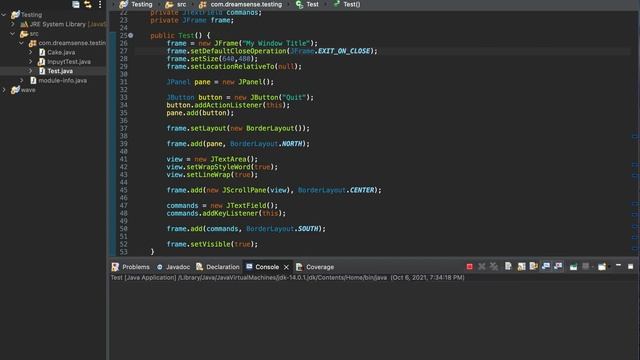Image resolution: width=640 pixels, height=360 pixels.
Task: Open the New Console dropdown arrow
Action: [609, 267]
